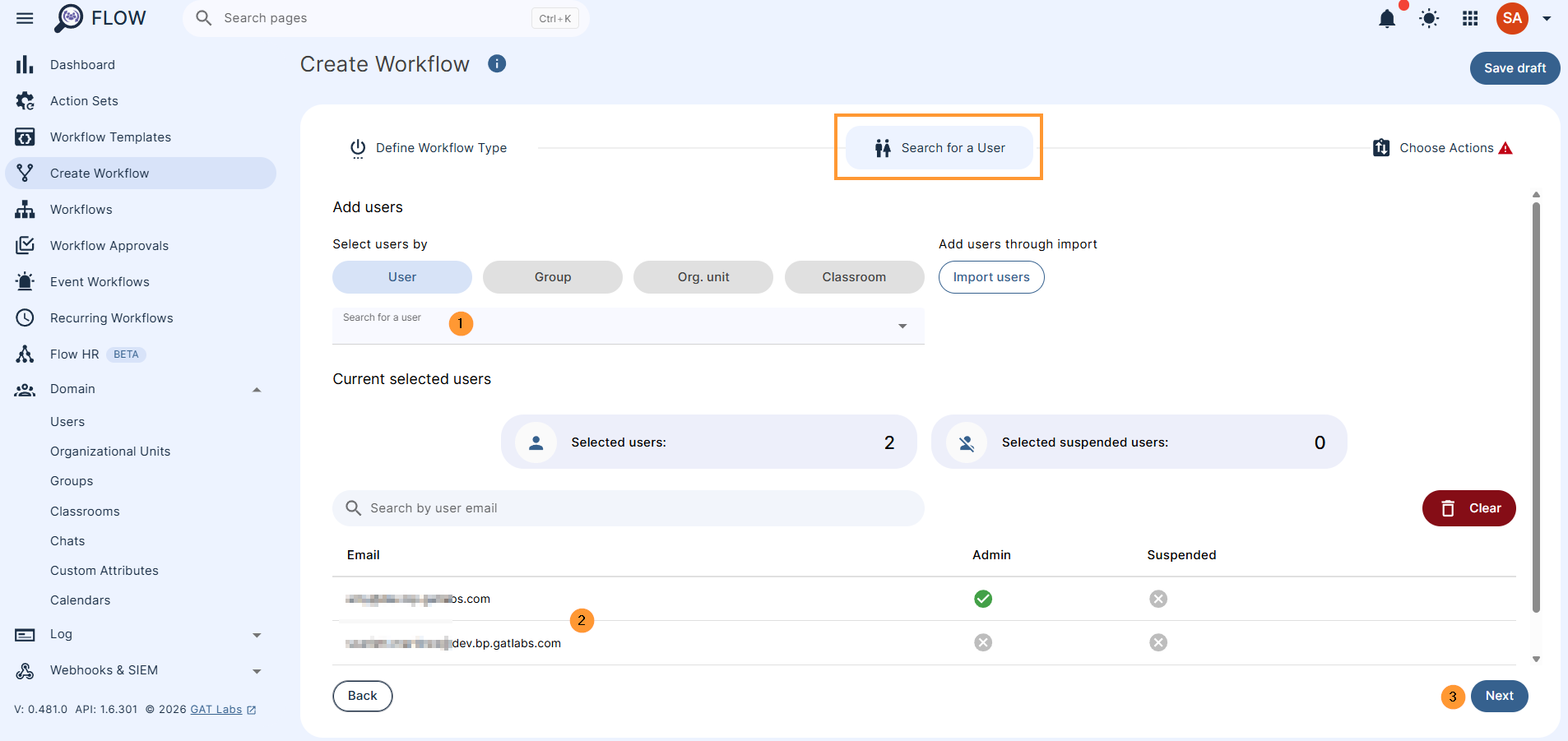The image size is (1568, 741).
Task: Focus the Search by user email field
Action: tap(629, 508)
